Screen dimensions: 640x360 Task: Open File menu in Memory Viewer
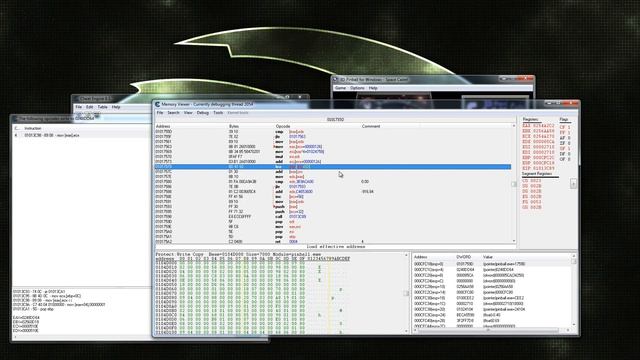tap(160, 113)
